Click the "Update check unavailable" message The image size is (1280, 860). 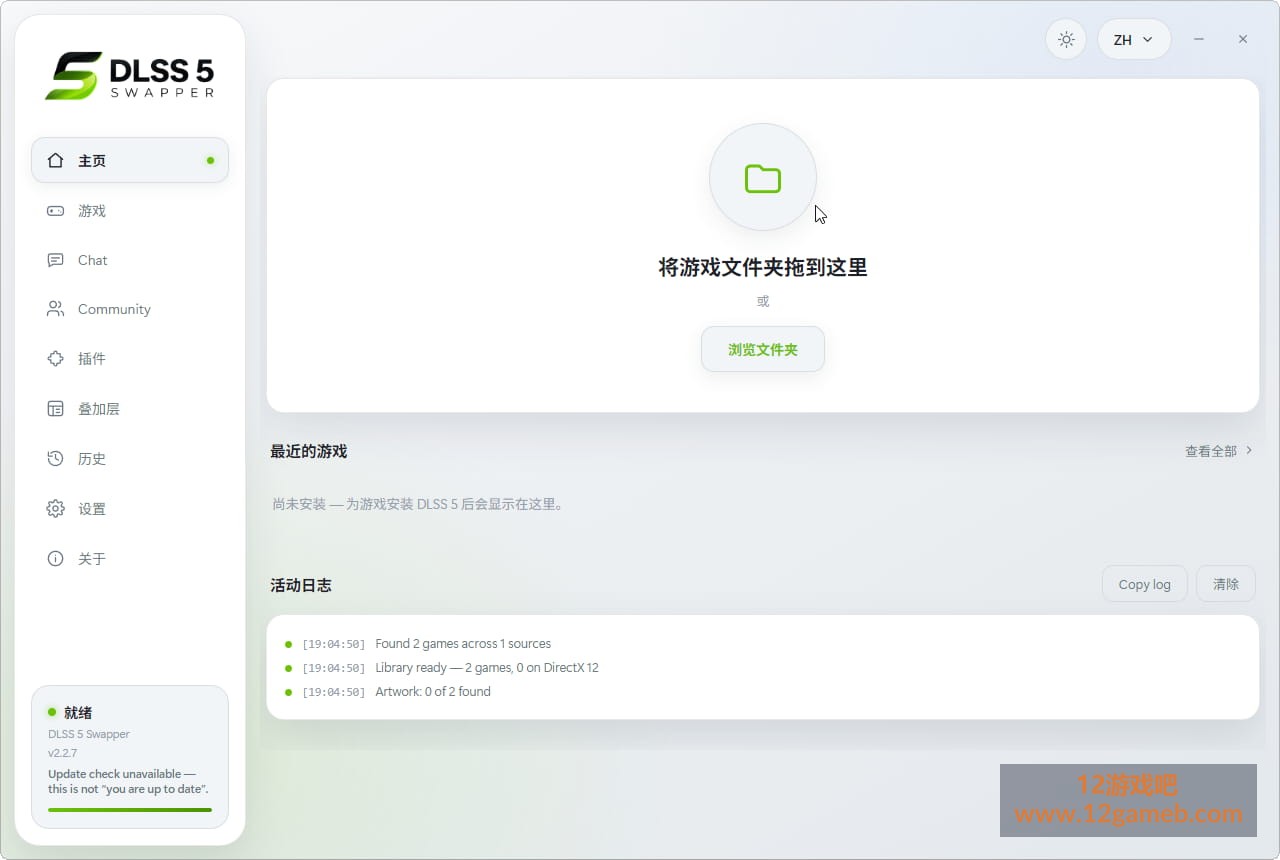128,782
